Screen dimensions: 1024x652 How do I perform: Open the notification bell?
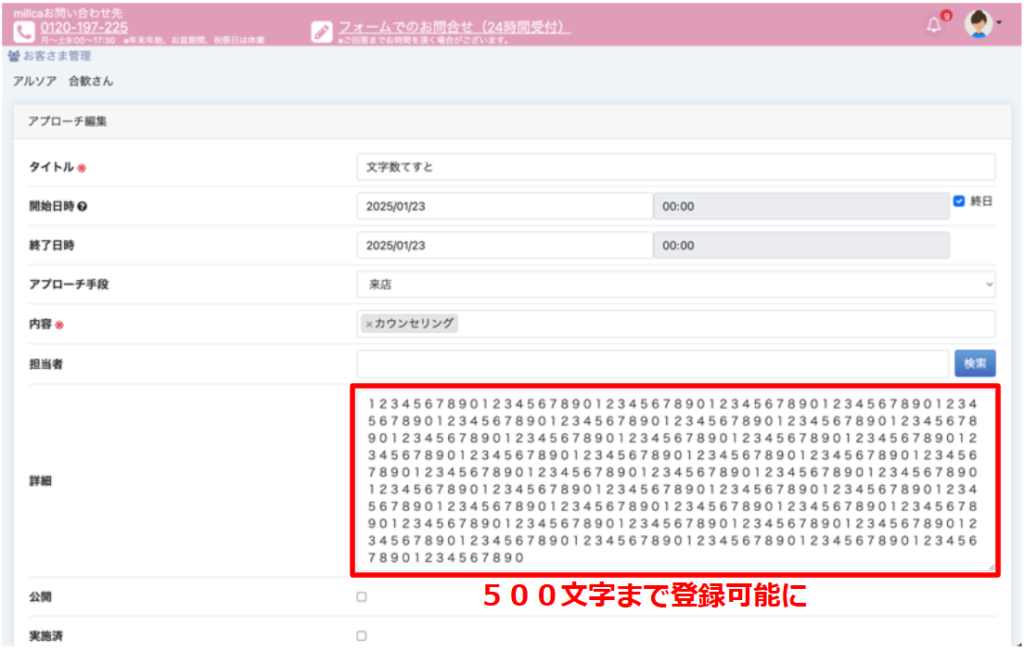point(934,26)
